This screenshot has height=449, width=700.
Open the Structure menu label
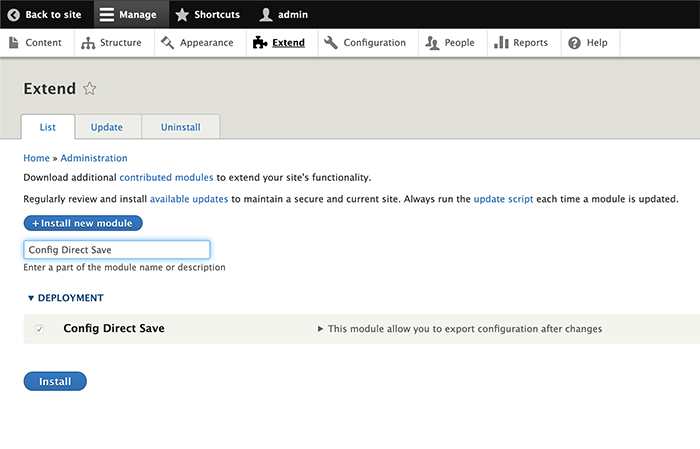121,42
